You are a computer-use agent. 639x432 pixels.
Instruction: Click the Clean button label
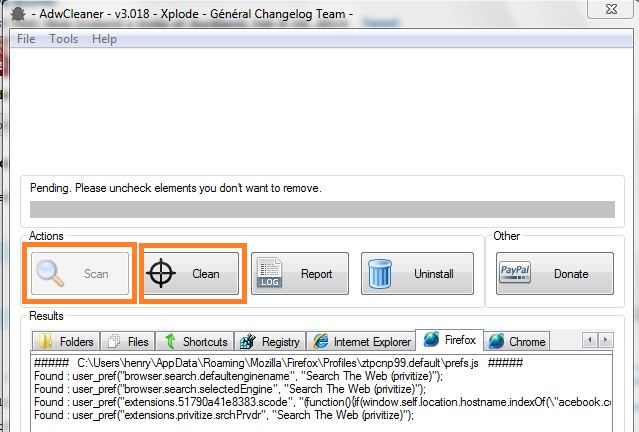point(206,273)
